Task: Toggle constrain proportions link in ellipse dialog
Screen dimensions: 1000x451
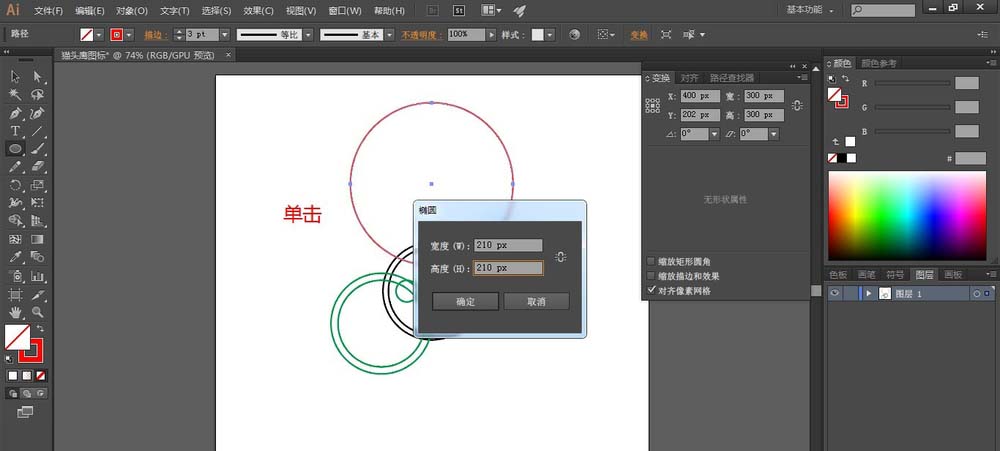Action: (x=561, y=256)
